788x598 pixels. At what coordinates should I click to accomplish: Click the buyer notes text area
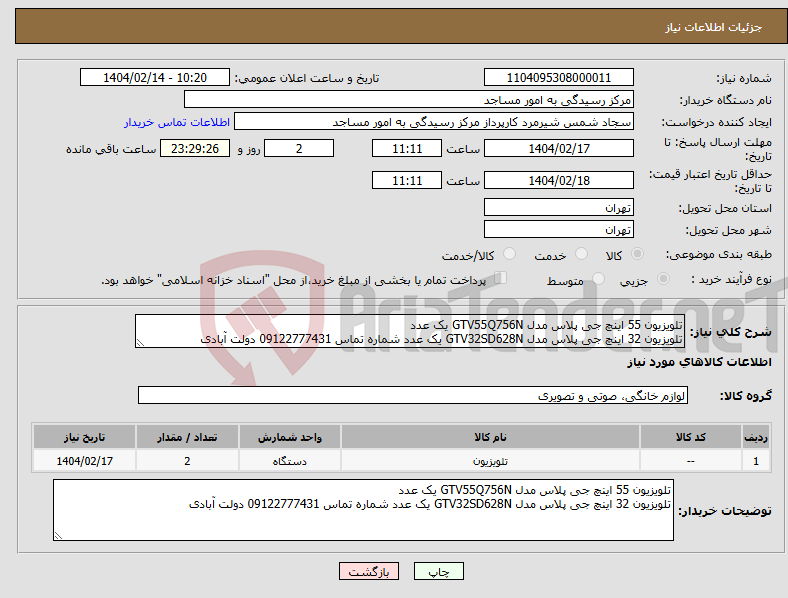(x=363, y=510)
